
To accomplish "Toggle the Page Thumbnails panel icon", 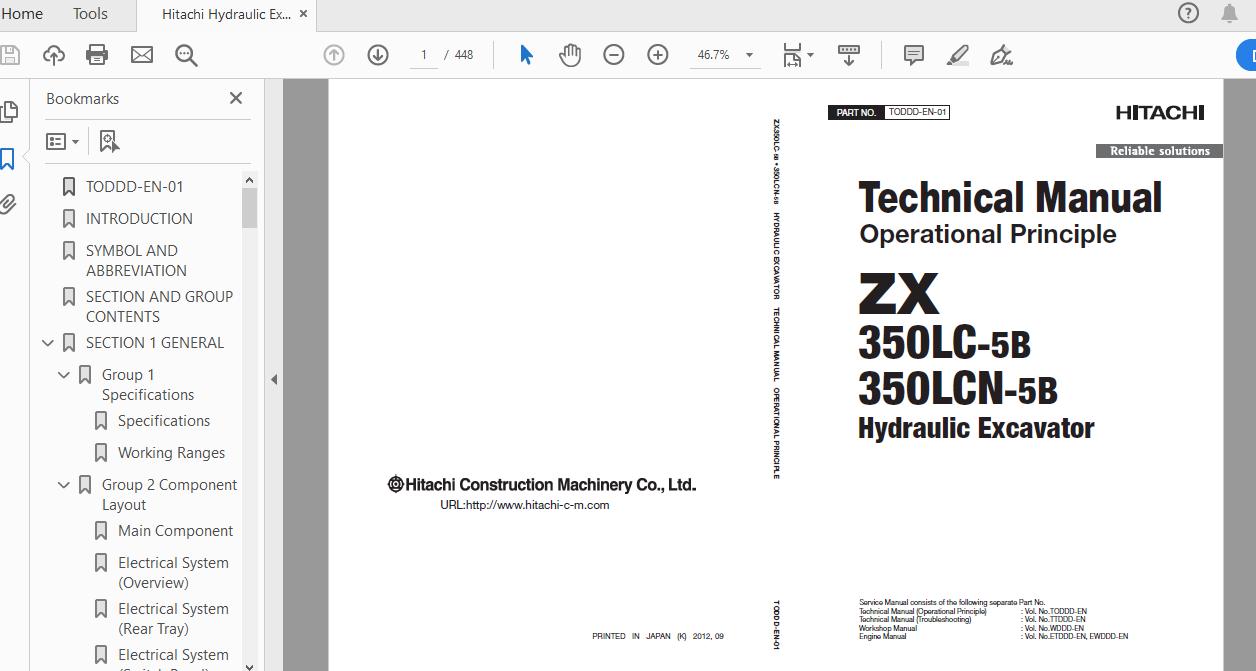I will (x=8, y=111).
